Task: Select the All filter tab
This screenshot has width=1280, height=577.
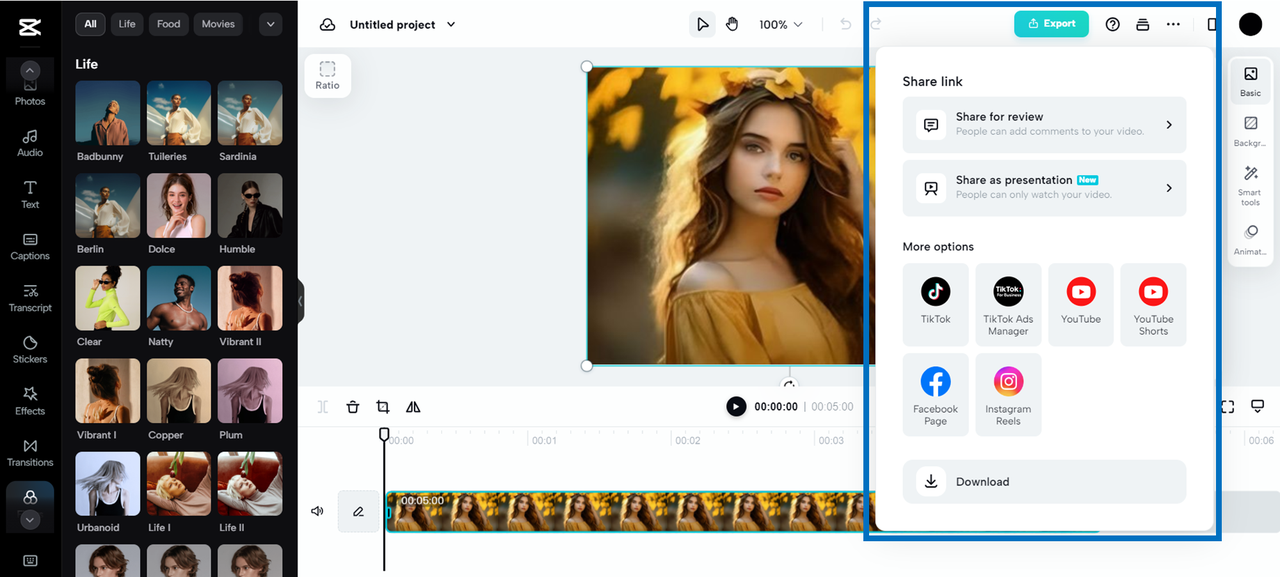Action: pyautogui.click(x=91, y=24)
